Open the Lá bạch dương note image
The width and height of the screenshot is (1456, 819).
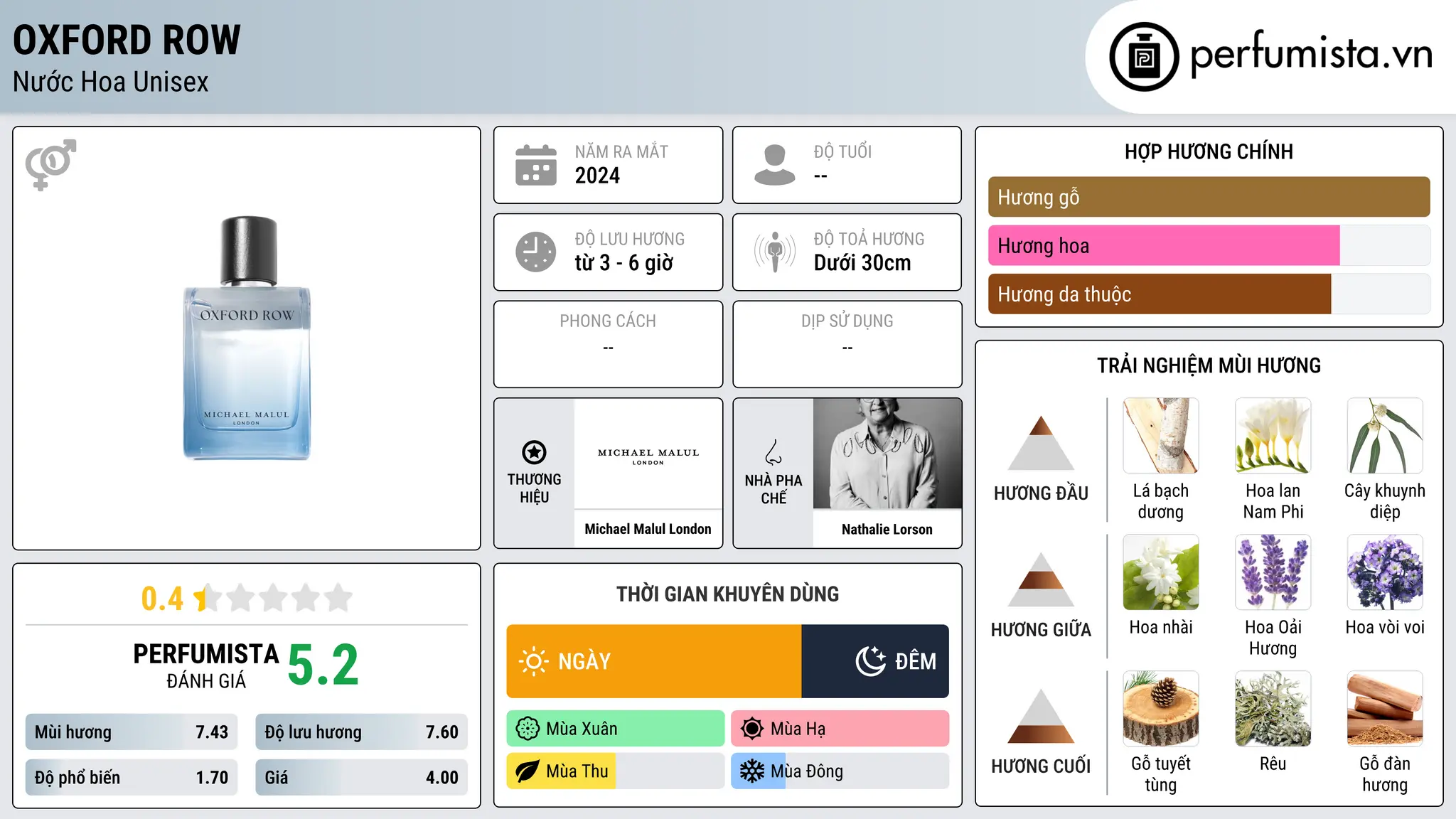click(1161, 436)
